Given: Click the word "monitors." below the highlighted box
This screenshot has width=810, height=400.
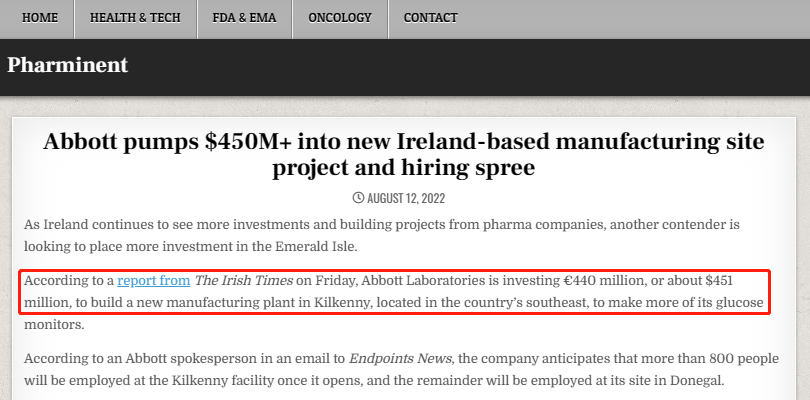Looking at the screenshot, I should 54,325.
